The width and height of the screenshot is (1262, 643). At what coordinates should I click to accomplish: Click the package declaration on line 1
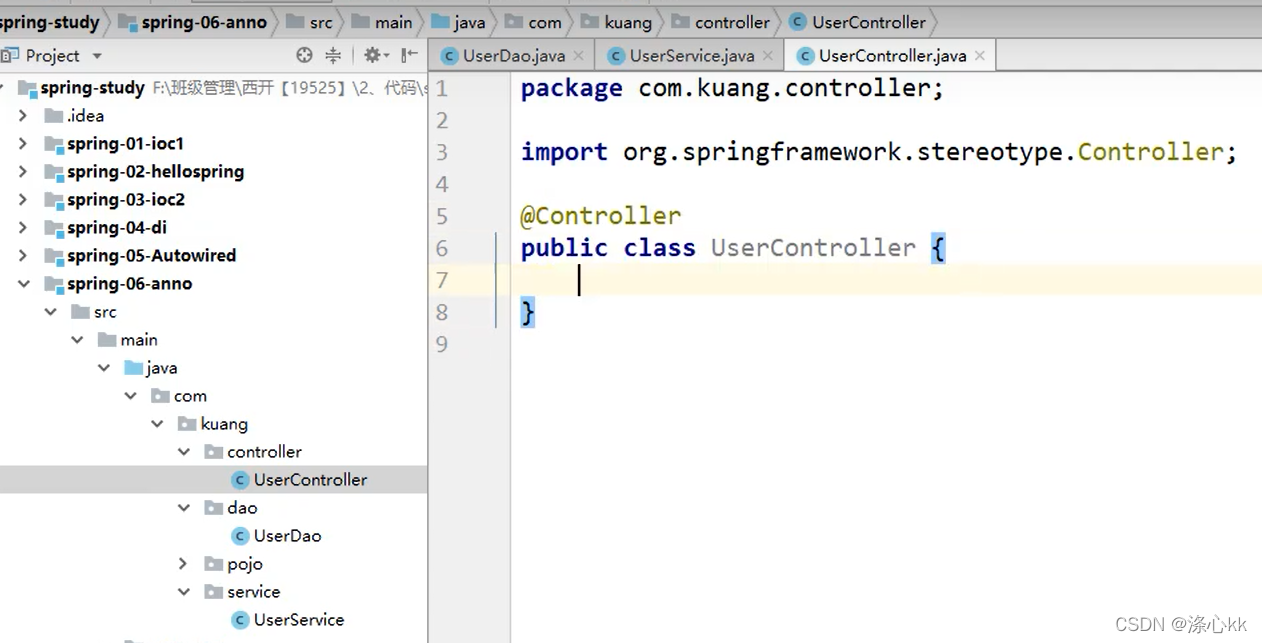click(732, 88)
